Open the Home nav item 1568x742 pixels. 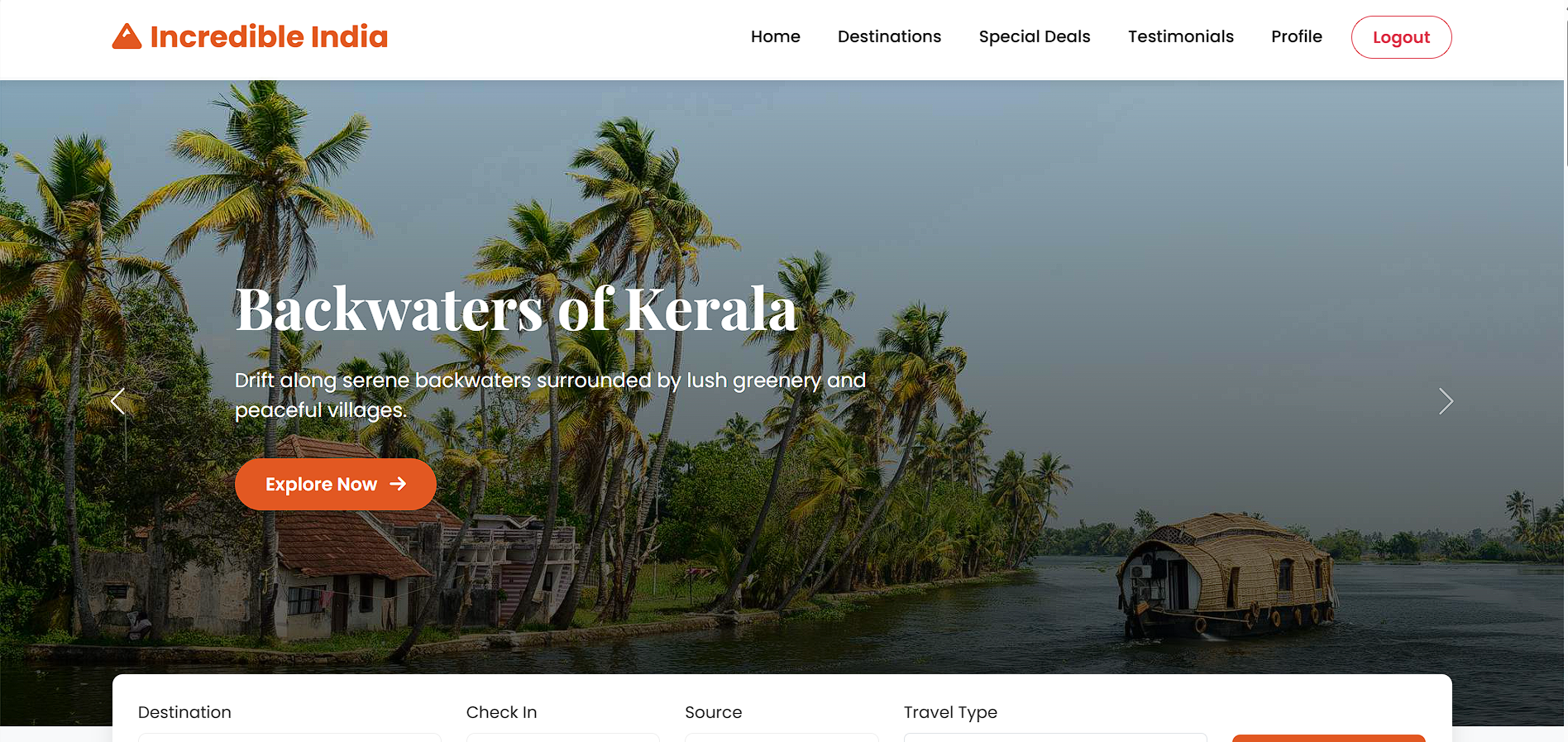tap(776, 36)
